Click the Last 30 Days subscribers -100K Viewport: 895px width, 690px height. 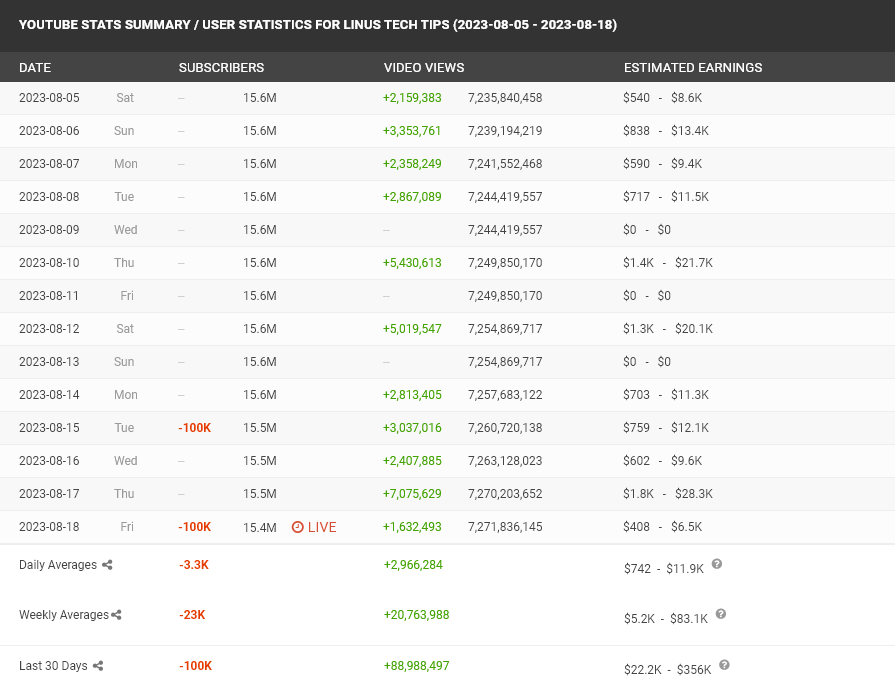click(196, 665)
